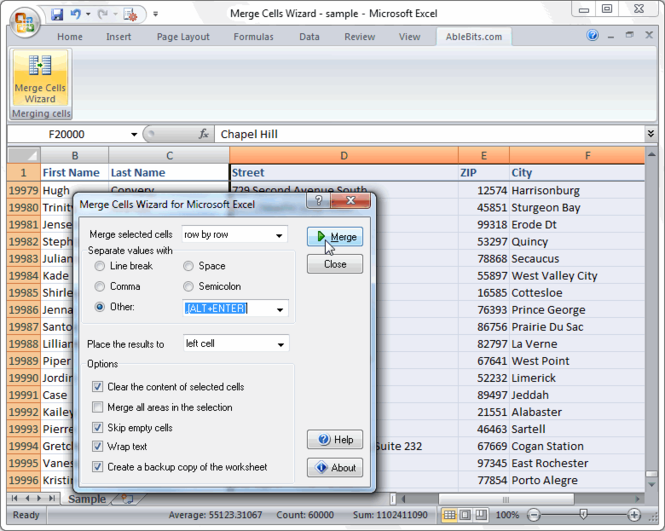Open the View ribbon tab
The width and height of the screenshot is (665, 531).
coord(409,37)
